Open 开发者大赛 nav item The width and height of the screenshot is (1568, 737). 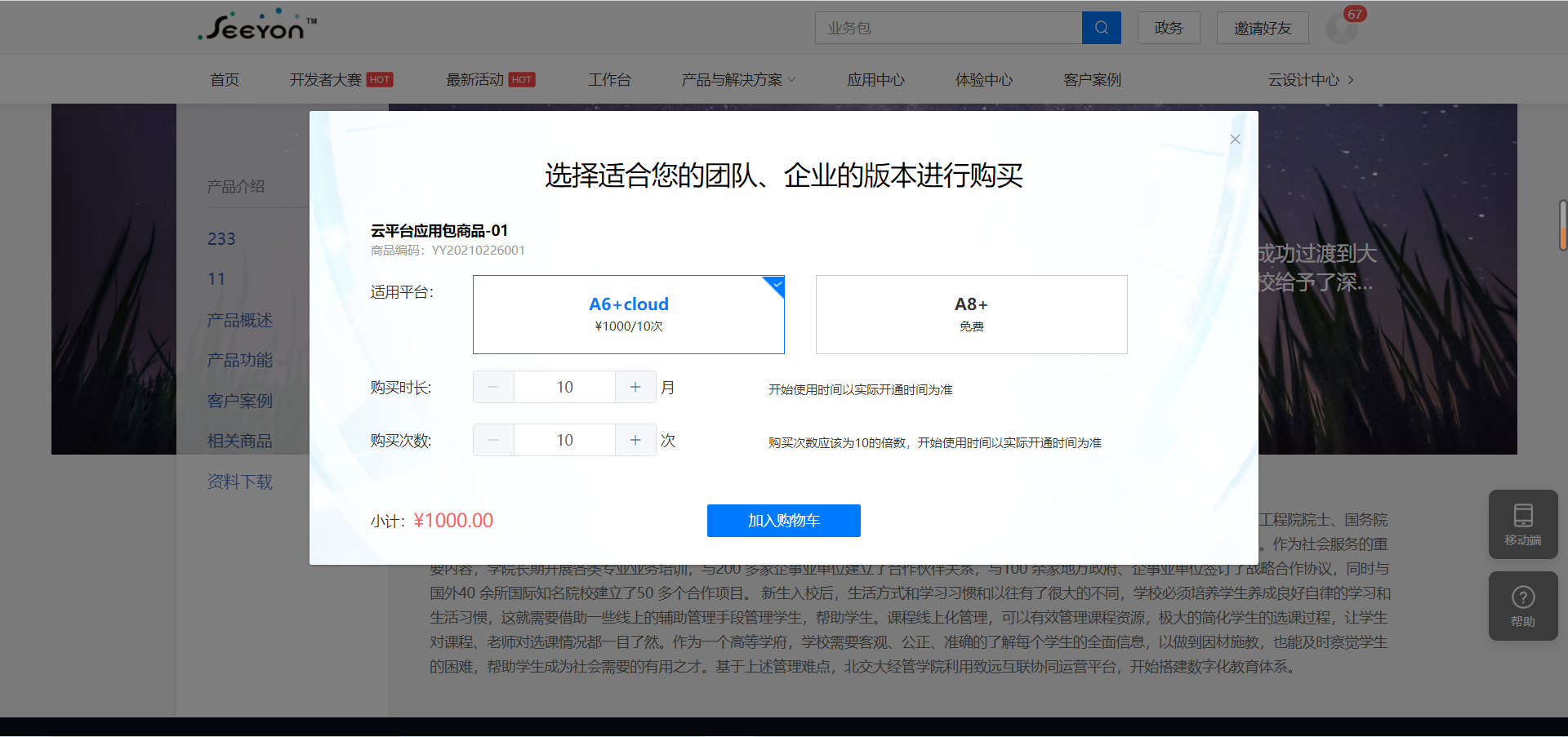coord(325,80)
